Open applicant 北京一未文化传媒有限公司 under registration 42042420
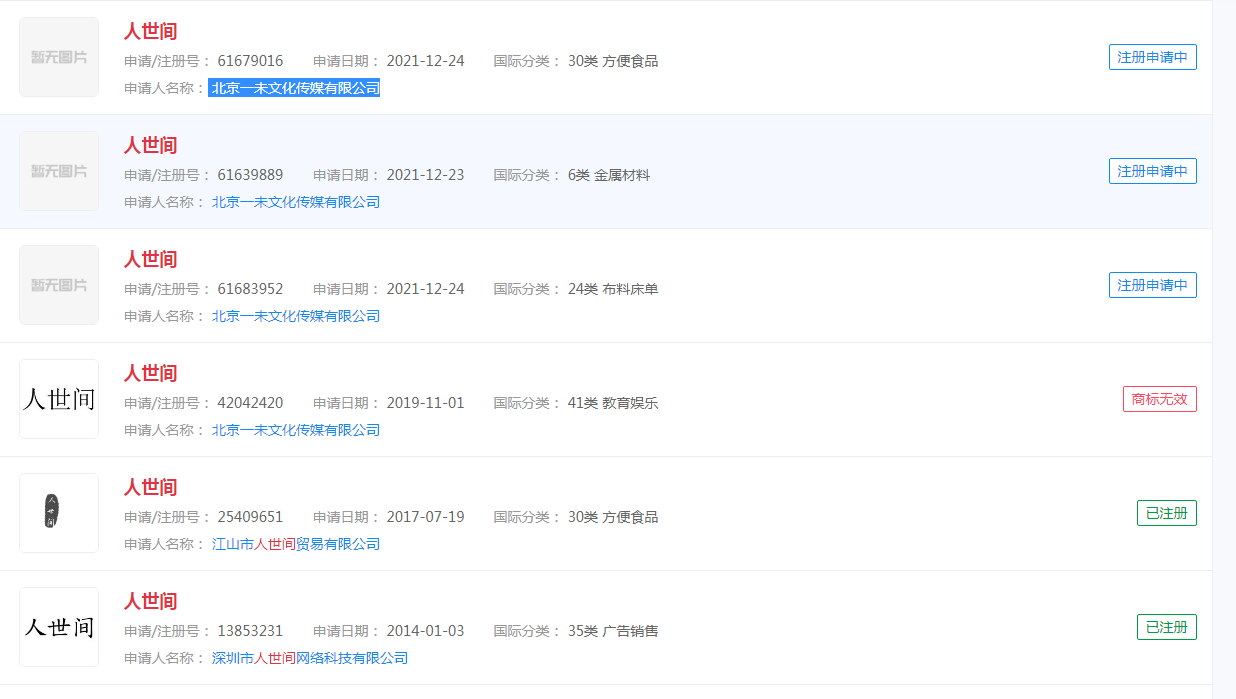 point(296,430)
